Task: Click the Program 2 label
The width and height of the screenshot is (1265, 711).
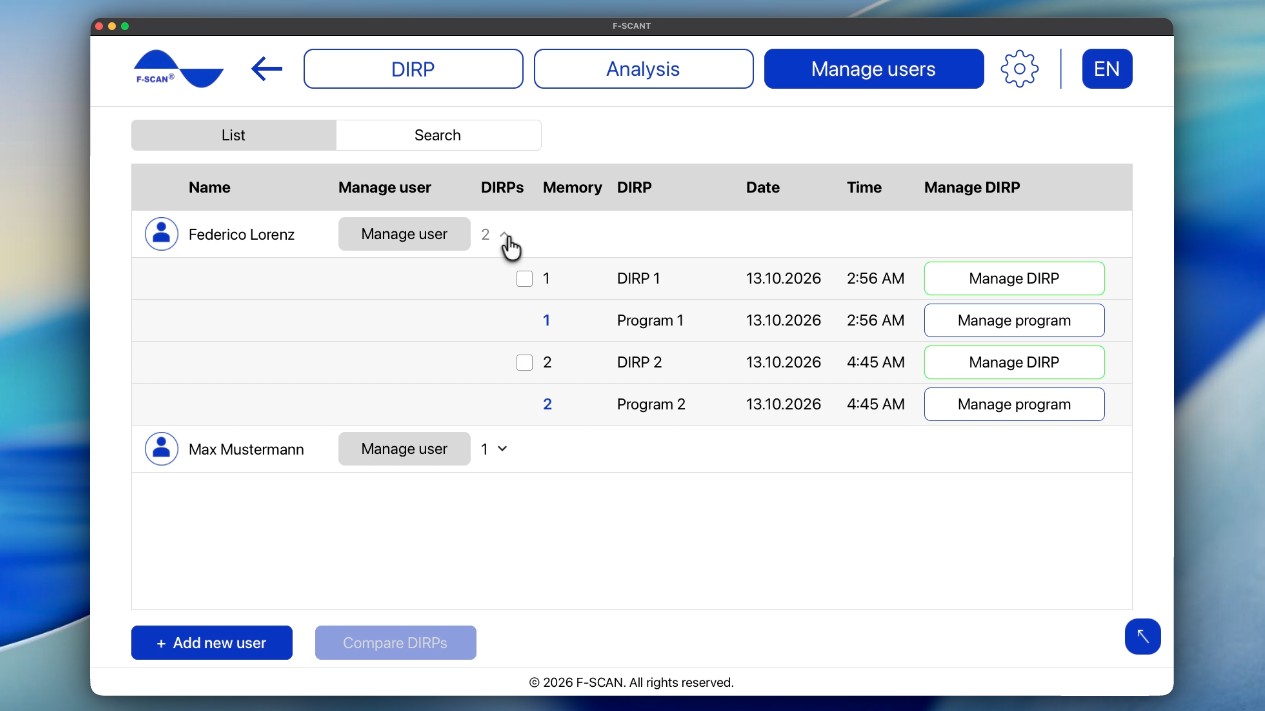Action: (651, 405)
